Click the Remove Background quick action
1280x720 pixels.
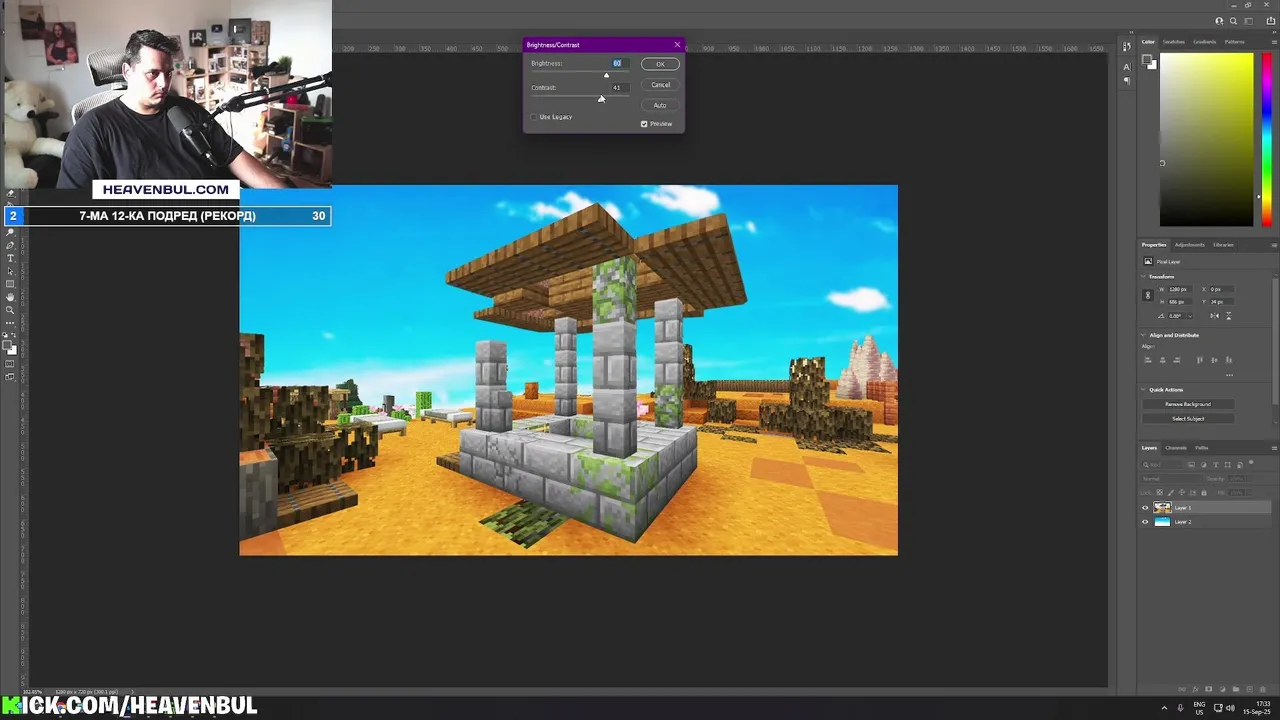[1188, 404]
